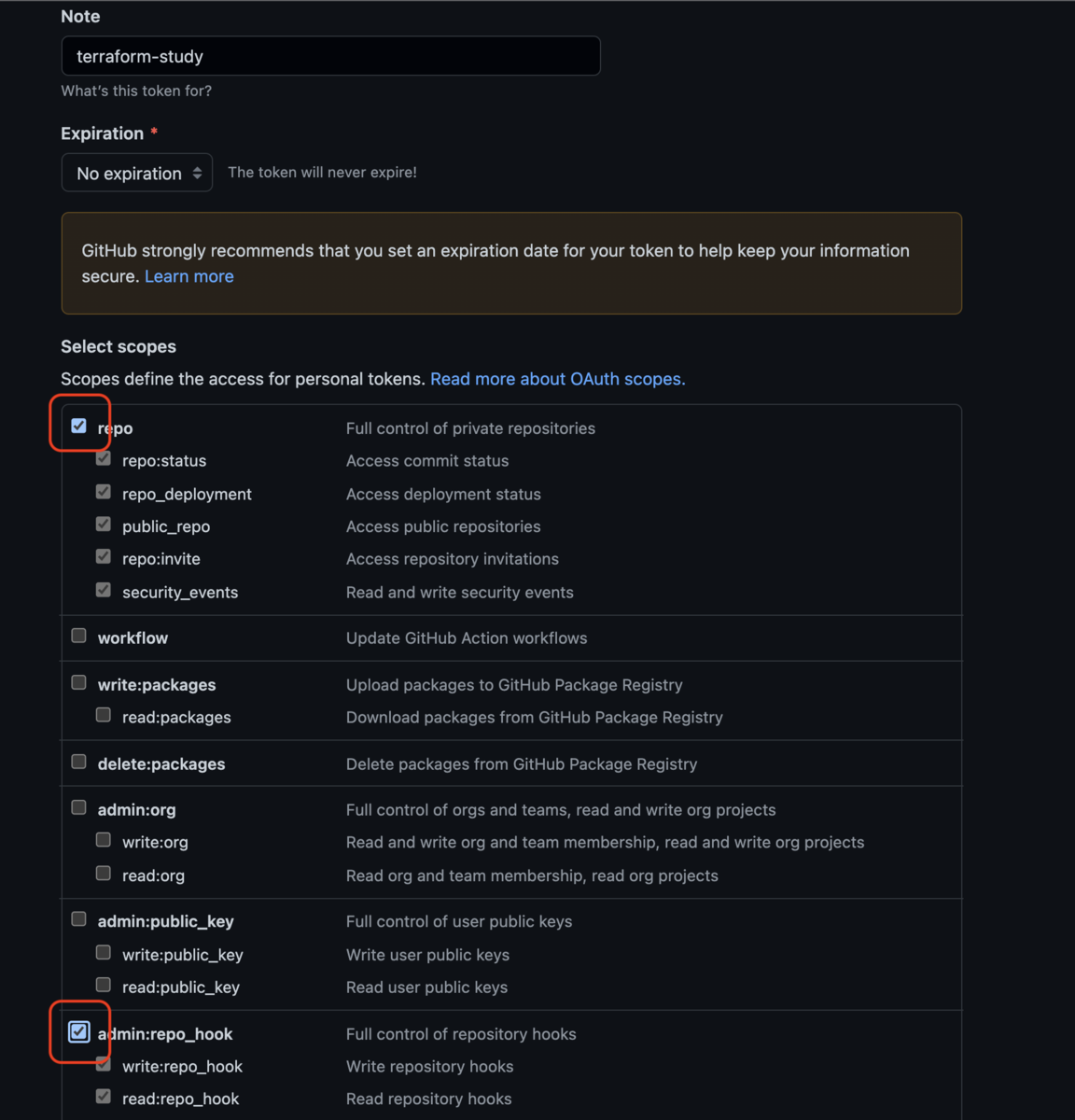Screen dimensions: 1075x1120
Task: Tick the write:org checkbox
Action: point(104,840)
